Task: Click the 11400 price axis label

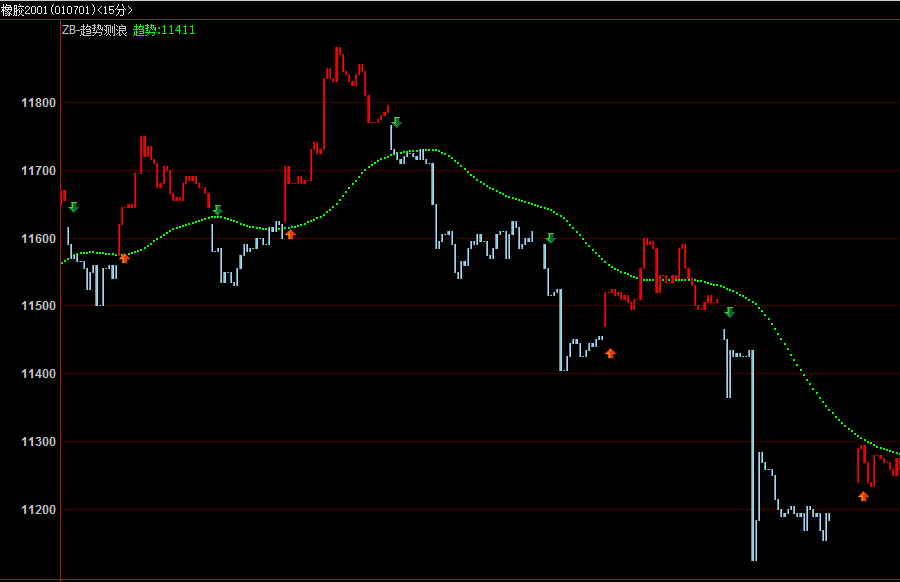Action: click(38, 374)
